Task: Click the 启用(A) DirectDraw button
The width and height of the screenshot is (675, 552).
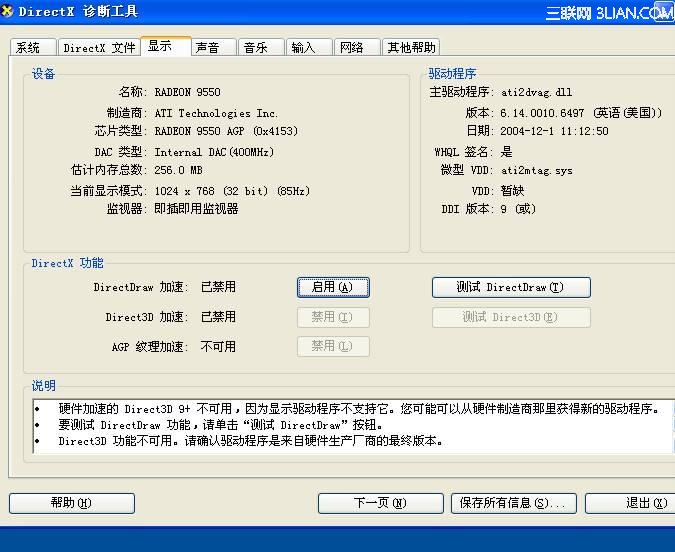Action: [x=333, y=287]
